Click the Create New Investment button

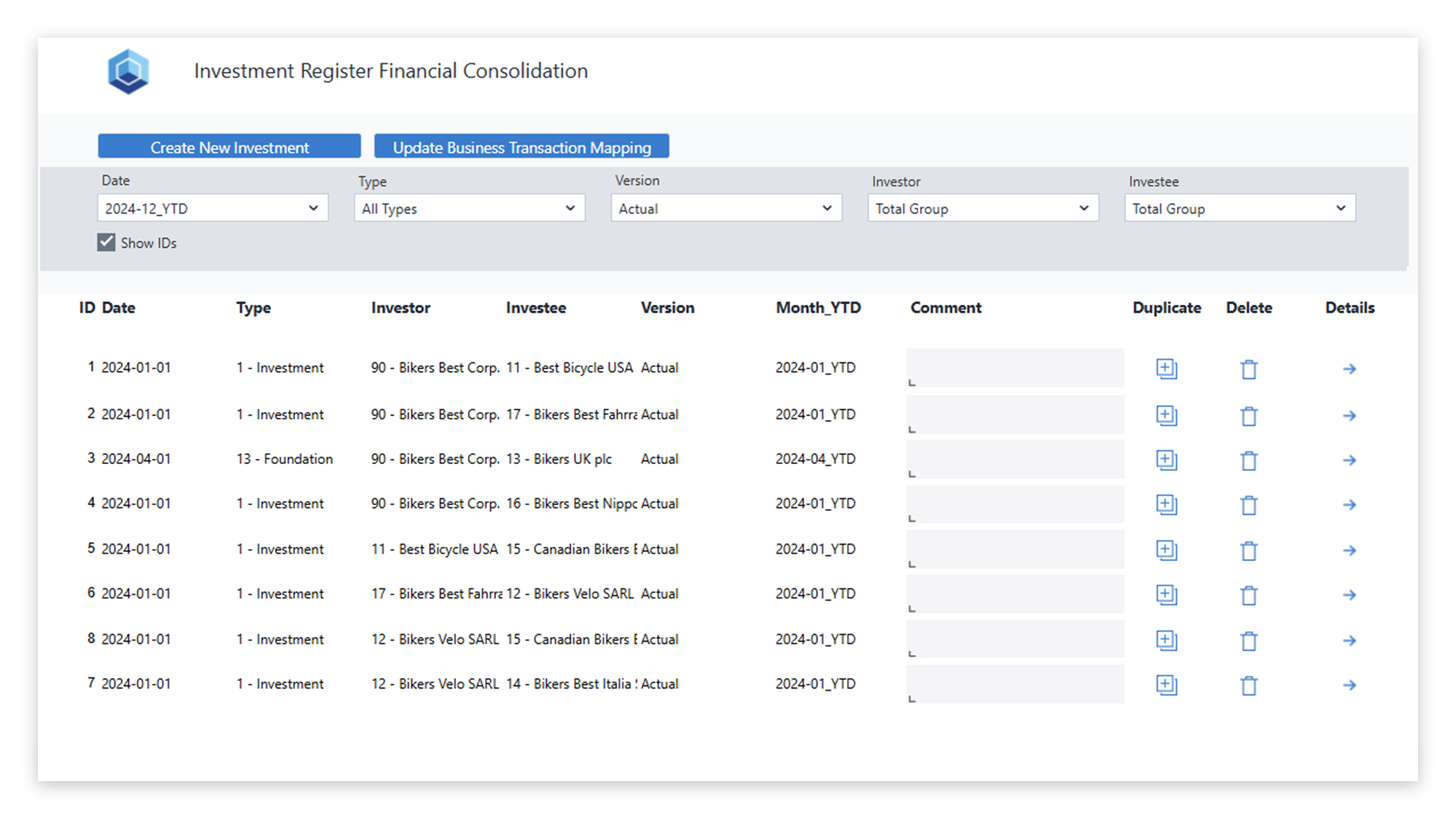tap(229, 146)
